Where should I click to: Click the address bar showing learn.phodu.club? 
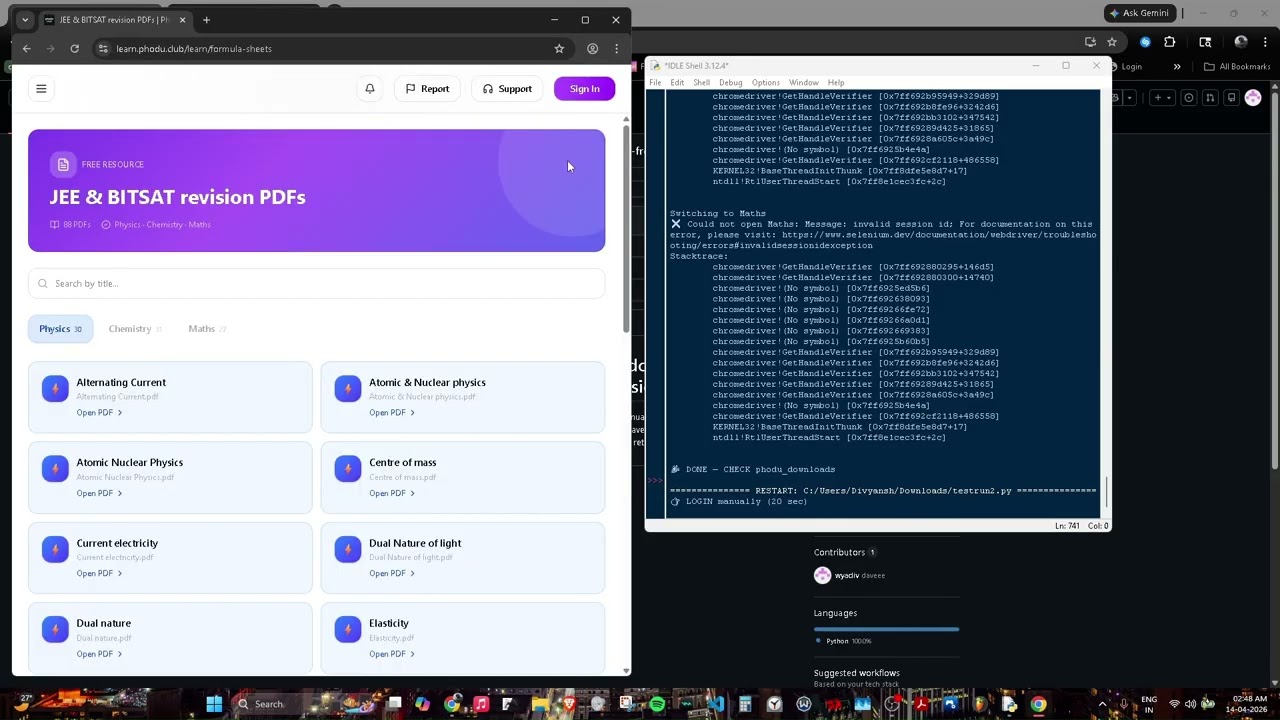coord(330,48)
